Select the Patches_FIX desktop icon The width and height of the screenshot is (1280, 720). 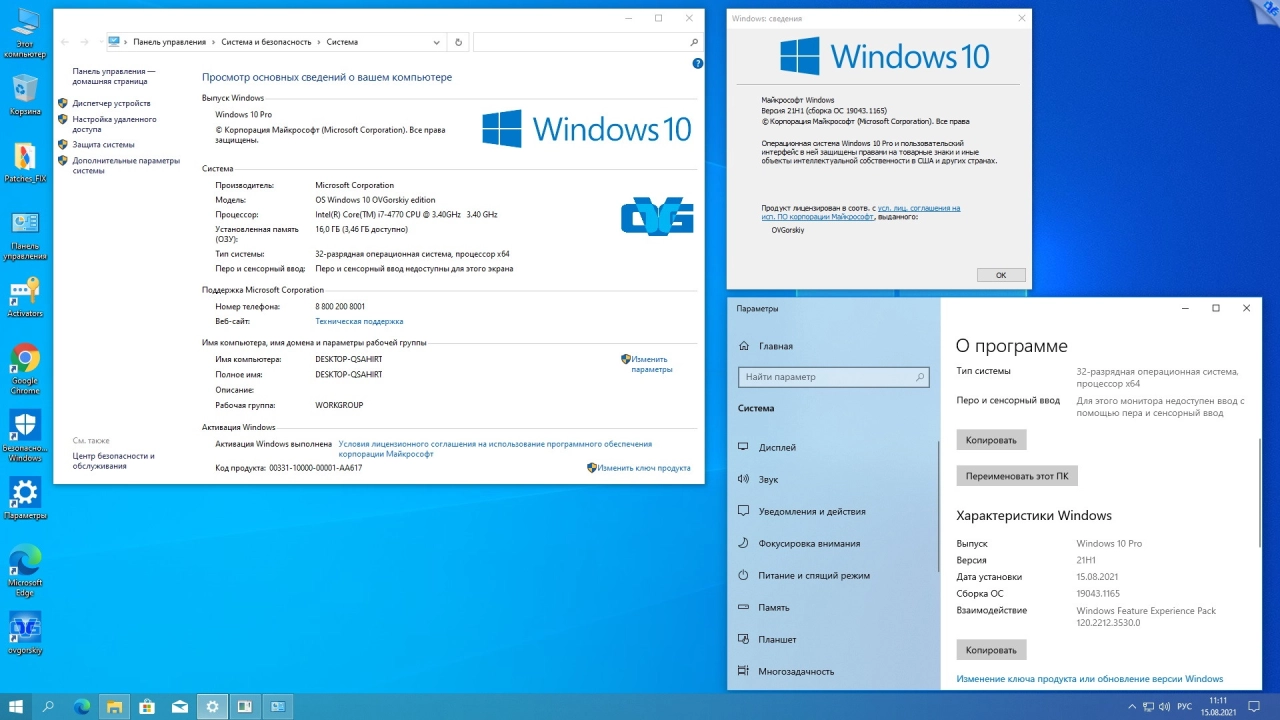pyautogui.click(x=25, y=163)
